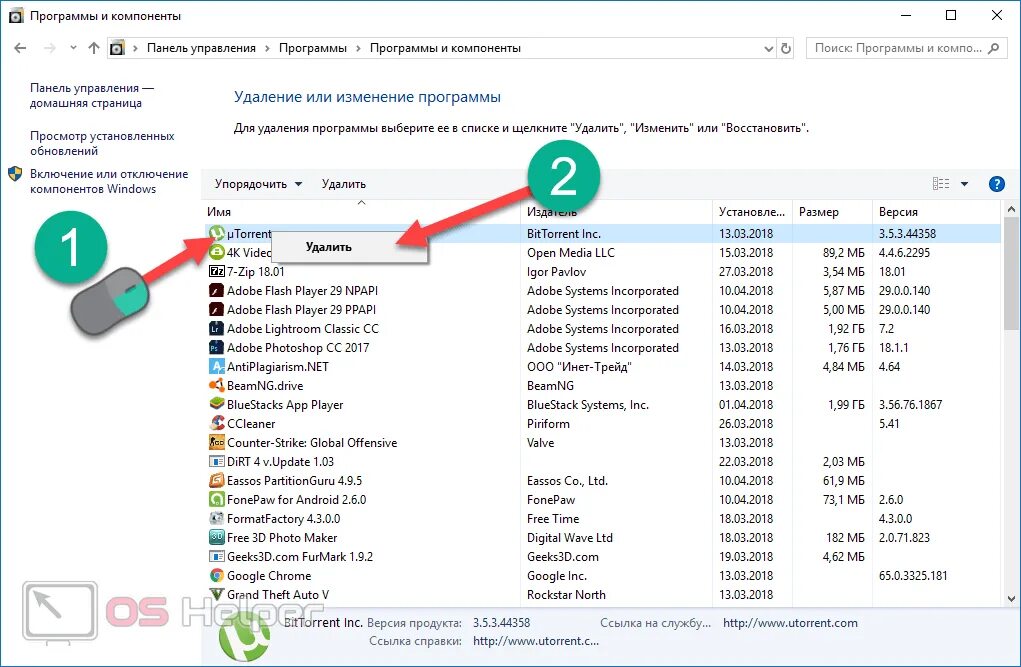Select the CCleaner icon
1021x667 pixels.
216,423
